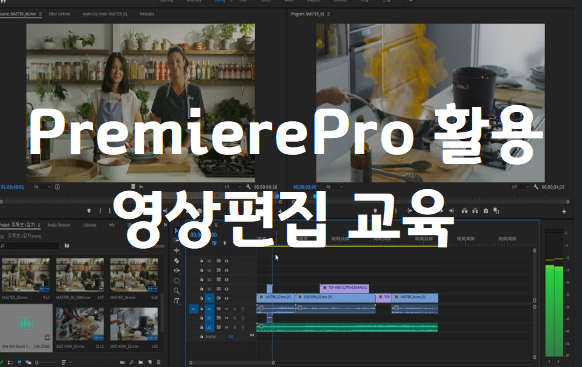Open the Find icon in Project panel
582x367 pixels.
(x=131, y=362)
